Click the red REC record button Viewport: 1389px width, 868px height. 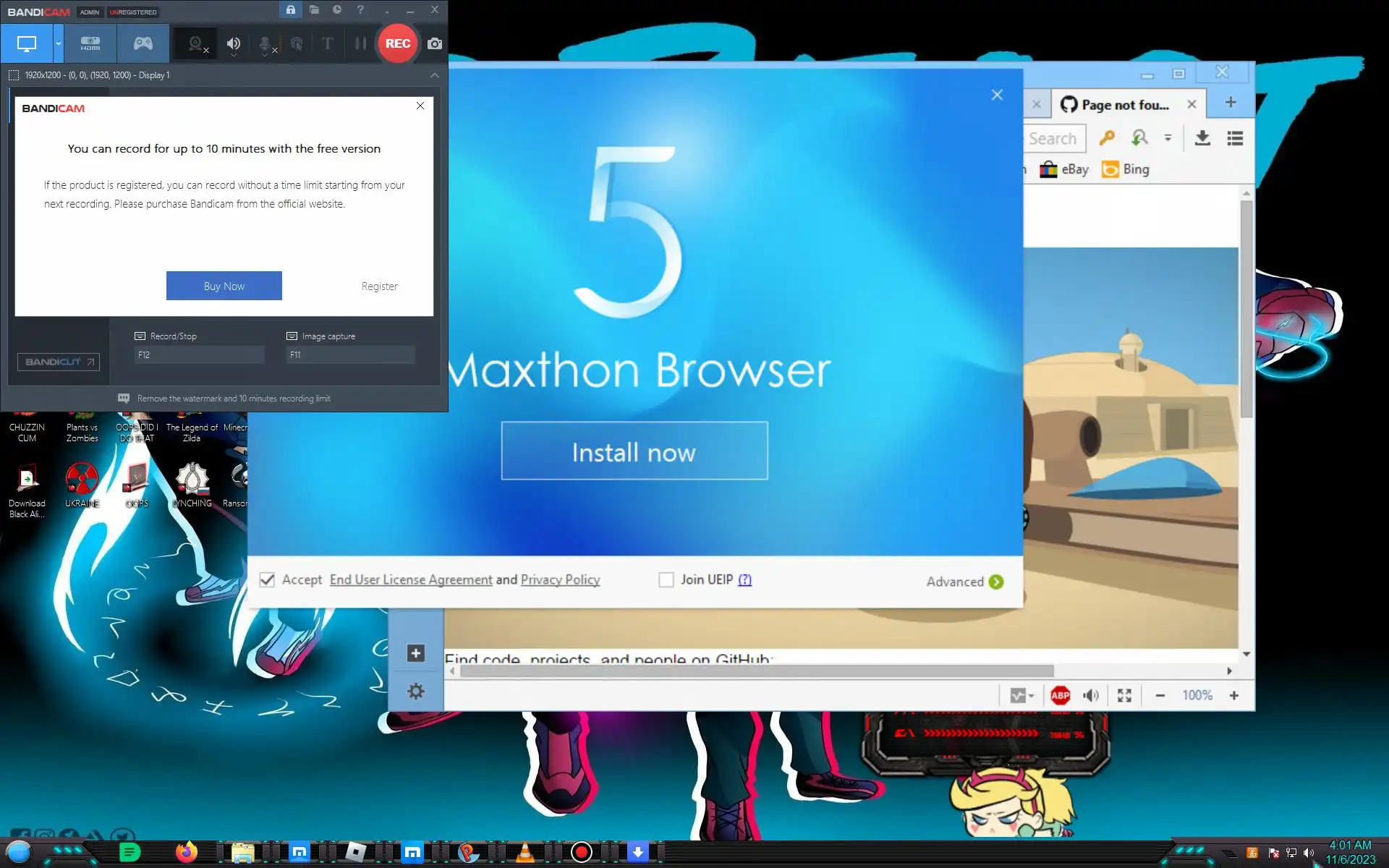[397, 43]
